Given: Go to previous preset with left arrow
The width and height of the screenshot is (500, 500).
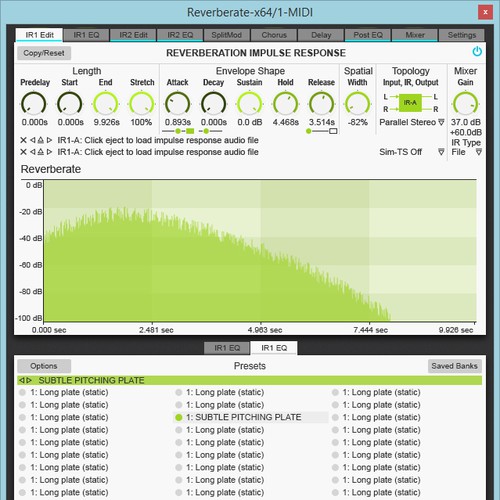Looking at the screenshot, I should coord(22,380).
